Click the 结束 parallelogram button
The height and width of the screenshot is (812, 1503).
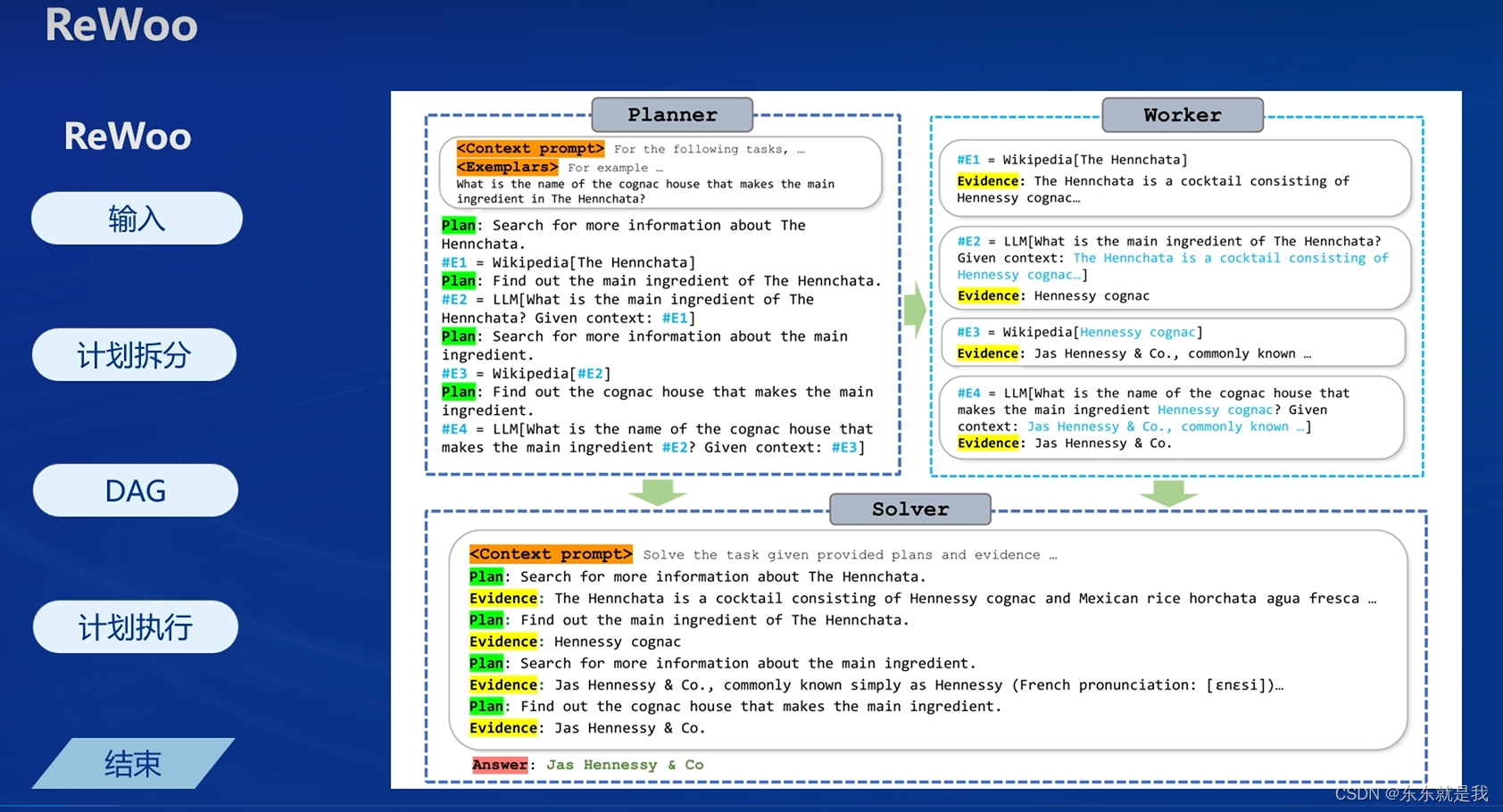click(x=134, y=763)
